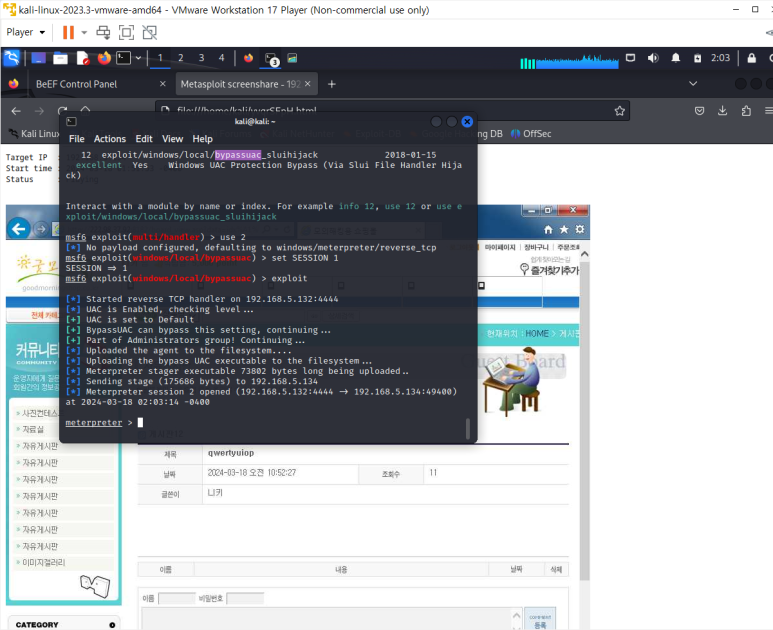The height and width of the screenshot is (630, 773).
Task: Open the display settings tray icon
Action: [631, 58]
